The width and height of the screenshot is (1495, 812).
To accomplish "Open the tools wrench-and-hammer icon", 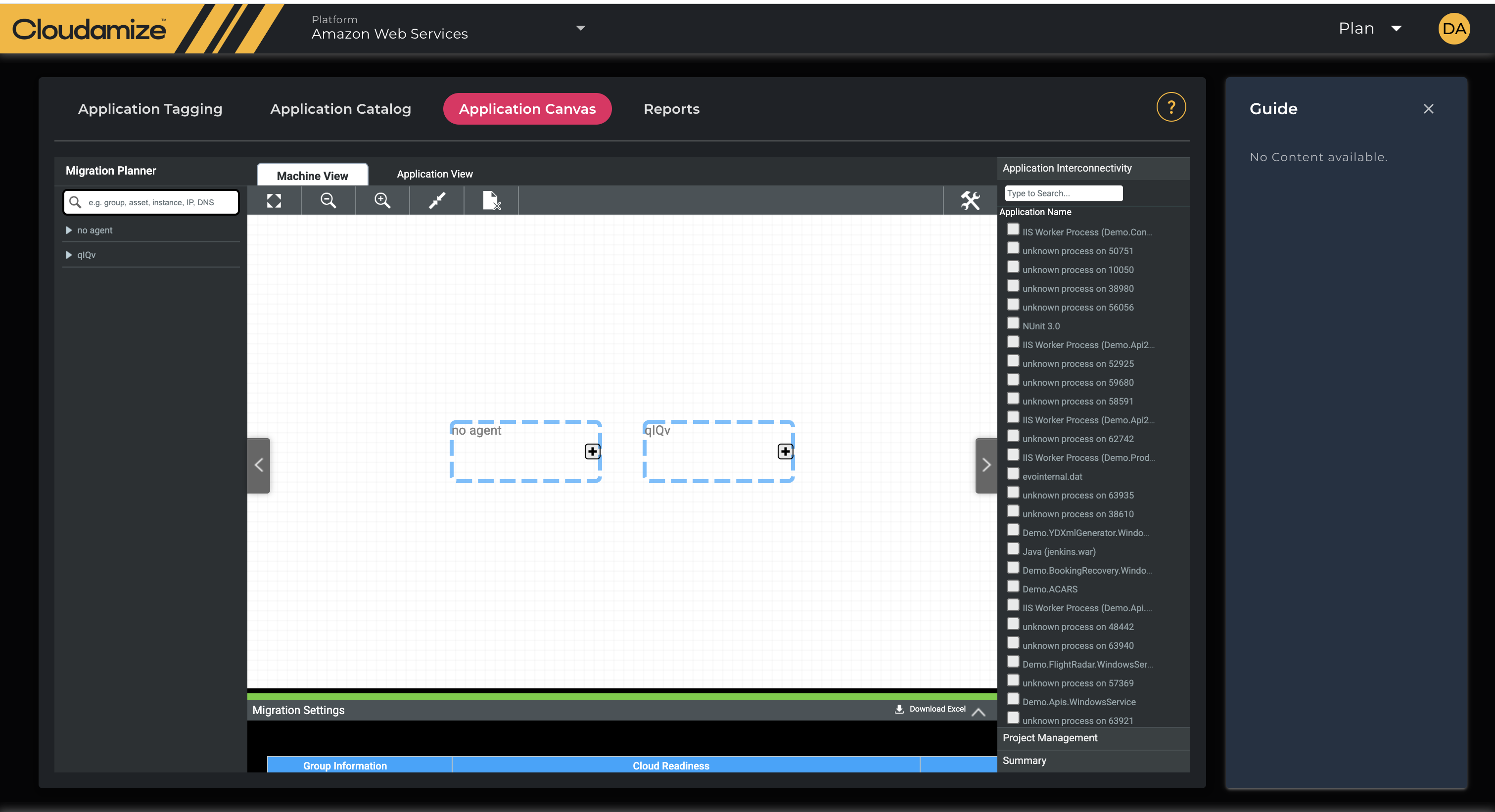I will click(x=970, y=201).
